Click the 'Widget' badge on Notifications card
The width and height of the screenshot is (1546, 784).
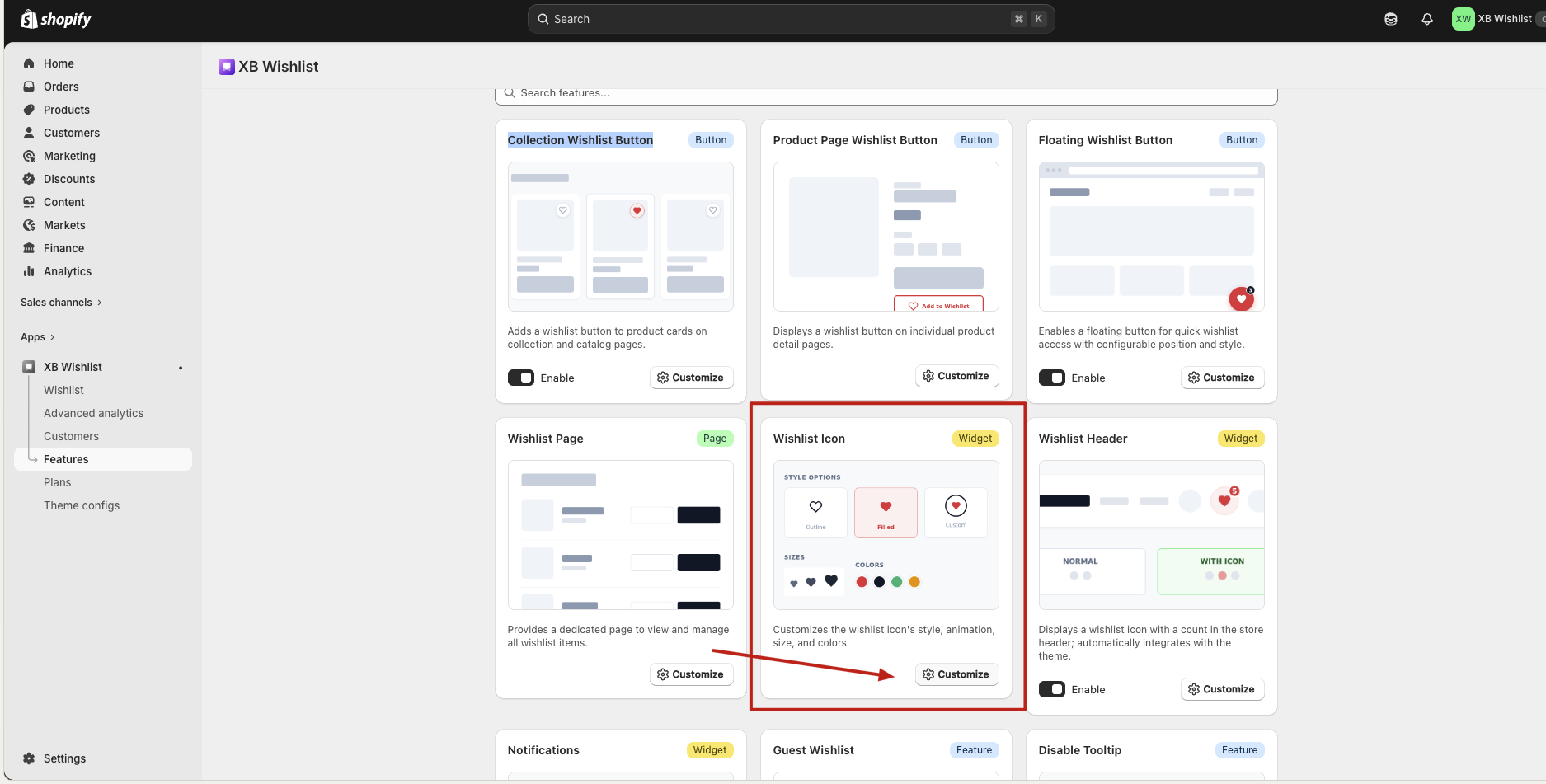(x=710, y=750)
